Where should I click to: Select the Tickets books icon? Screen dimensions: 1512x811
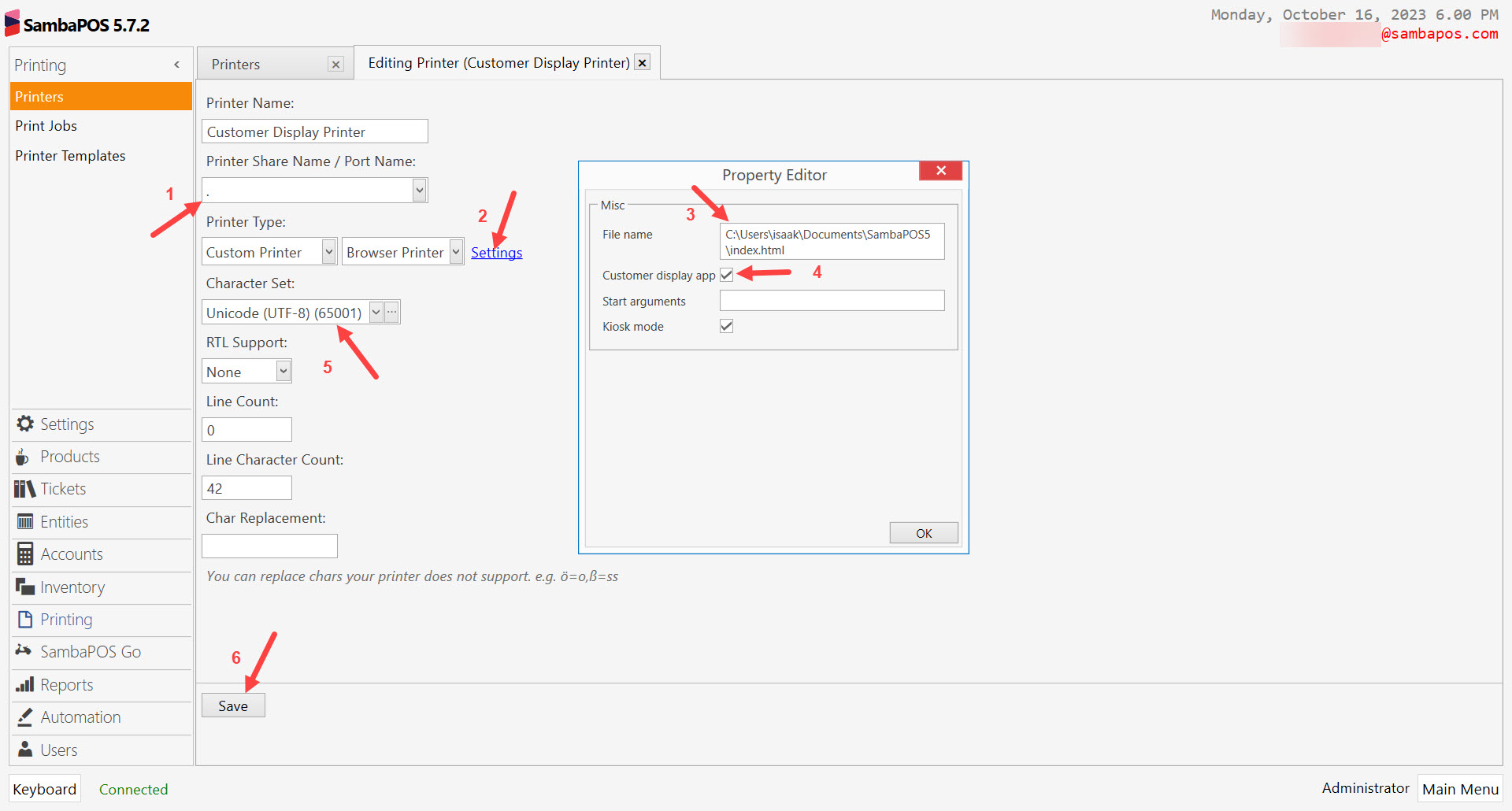[24, 489]
